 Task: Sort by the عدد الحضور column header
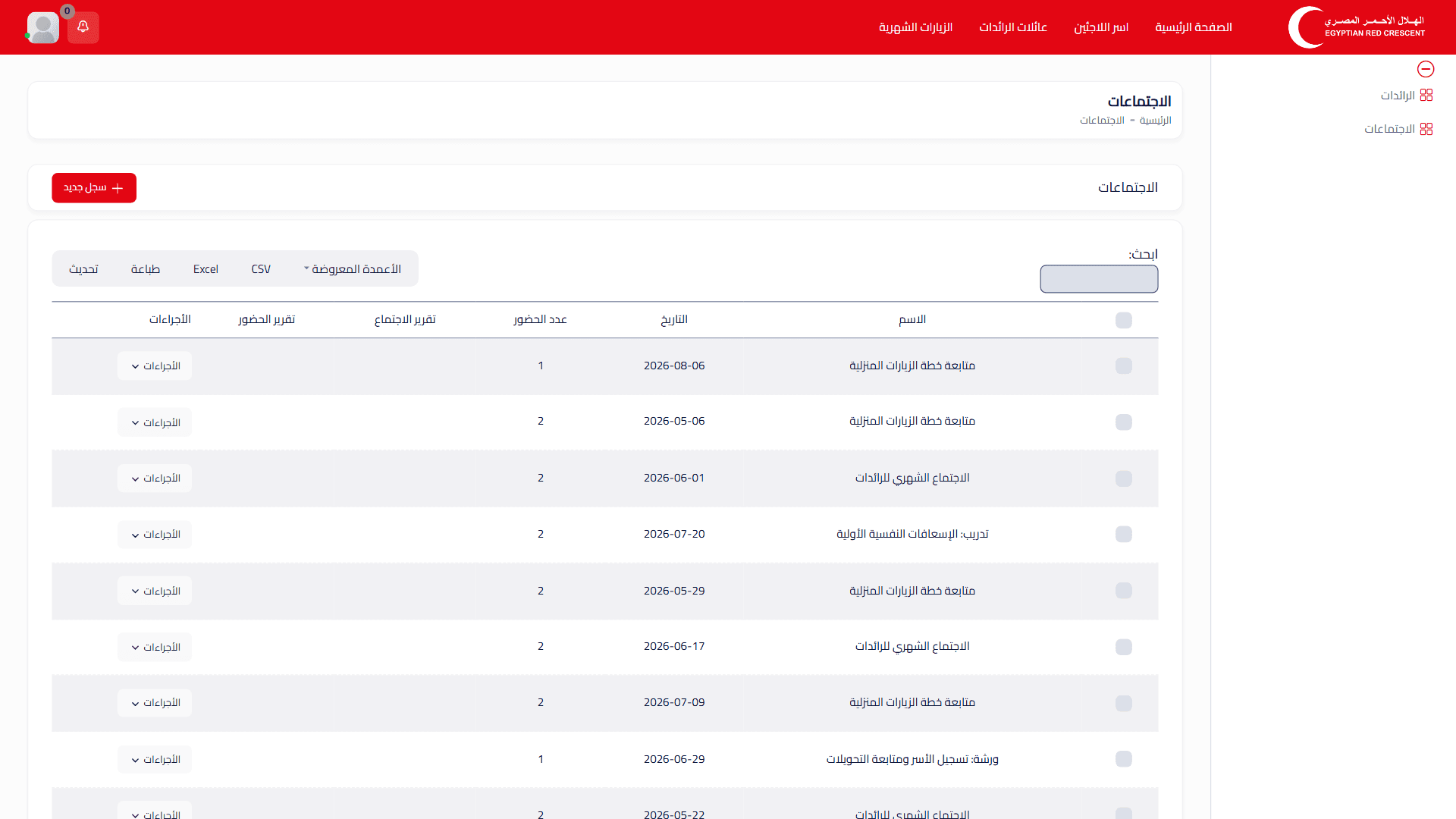click(x=540, y=319)
